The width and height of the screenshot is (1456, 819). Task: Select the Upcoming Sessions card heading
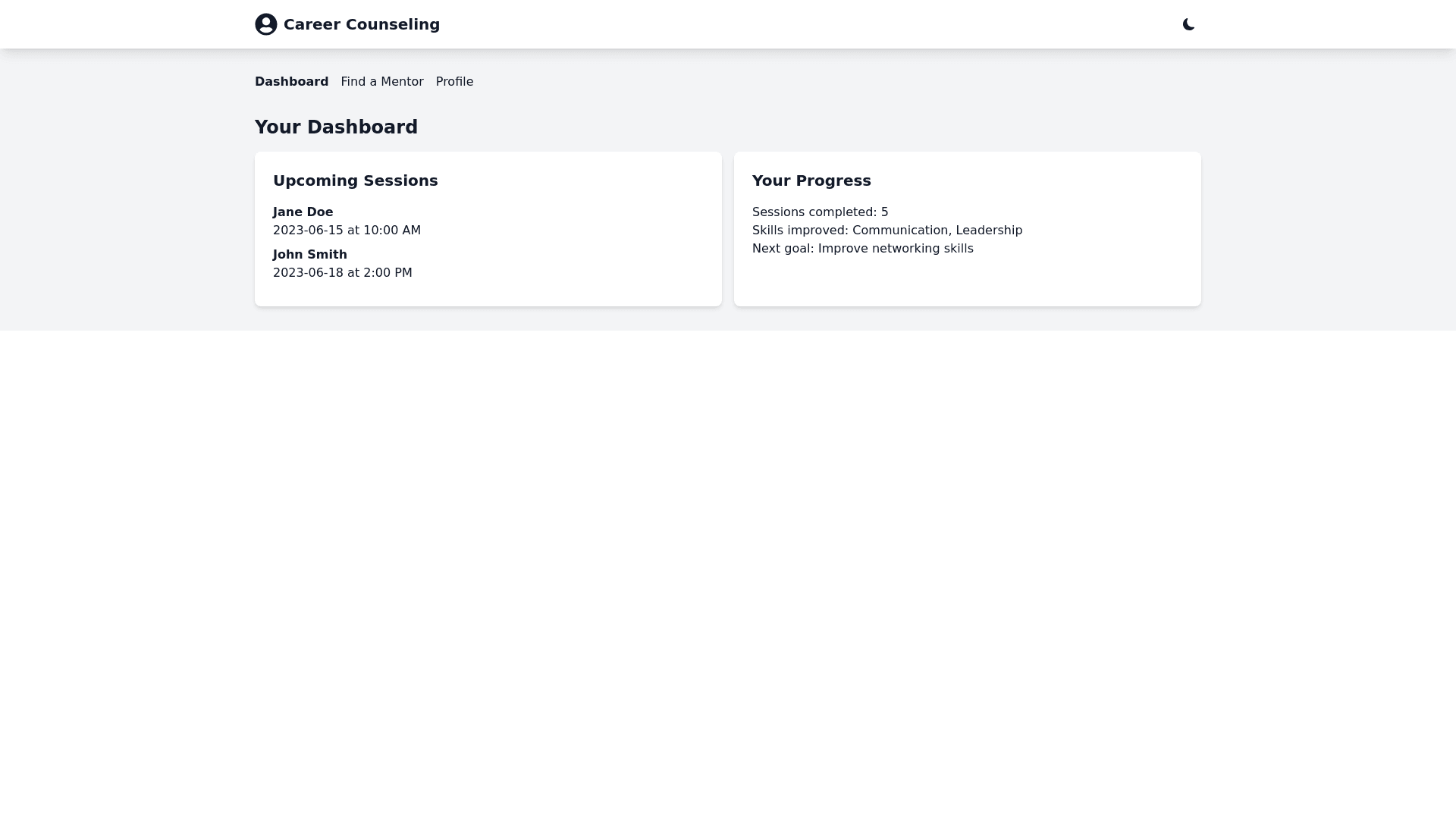click(x=355, y=180)
